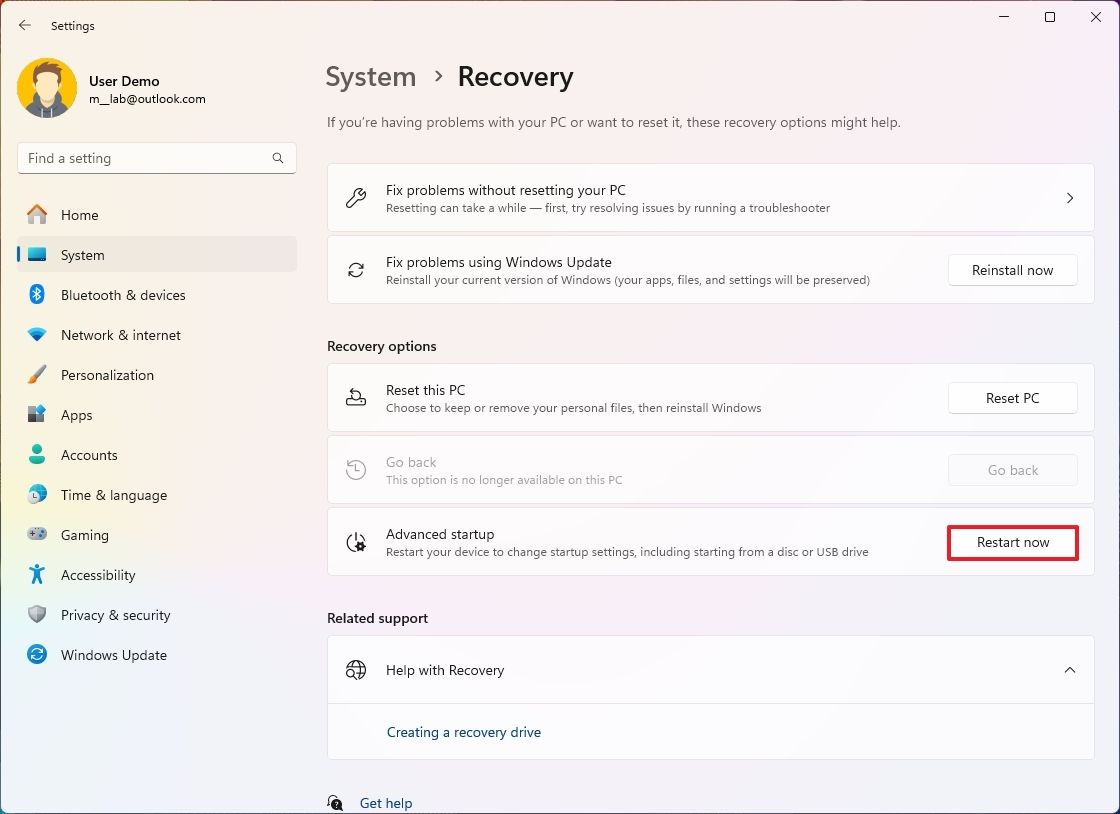Screen dimensions: 1120x814
Task: Click the search magnifier in Find a setting
Action: pyautogui.click(x=277, y=158)
